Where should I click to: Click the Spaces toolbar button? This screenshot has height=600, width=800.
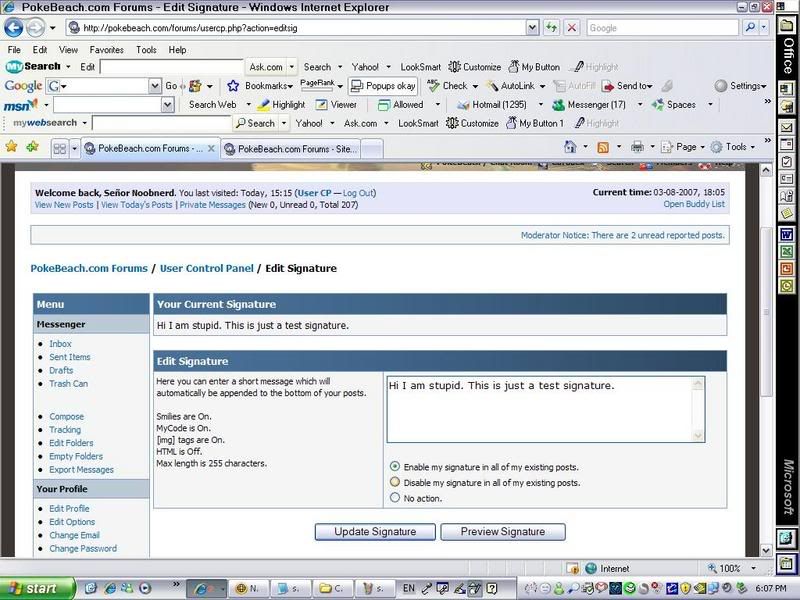pyautogui.click(x=673, y=105)
